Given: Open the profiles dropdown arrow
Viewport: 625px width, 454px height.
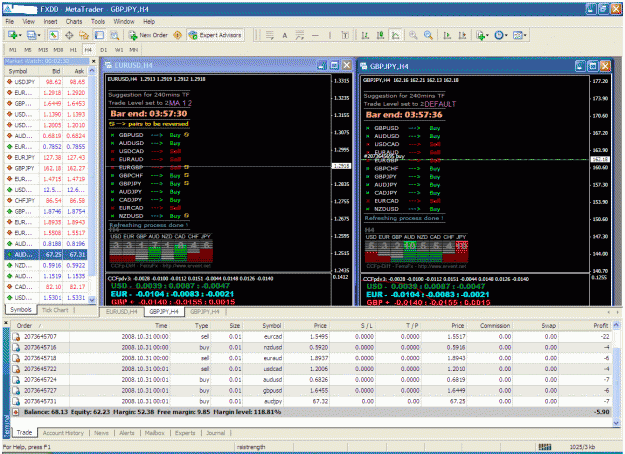Looking at the screenshot, I should coord(39,35).
